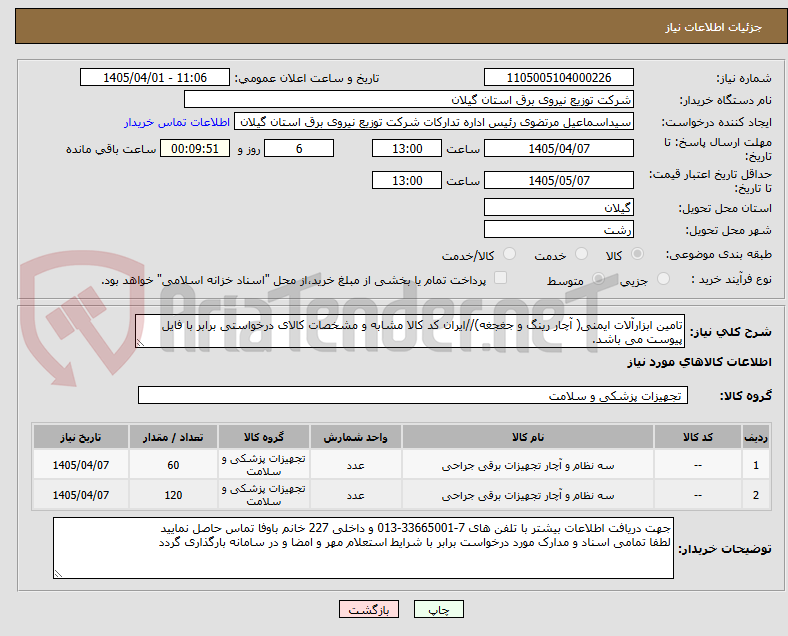Screen dimensions: 788x636
Task: Click the delivery city field رشت
Action: pos(558,229)
